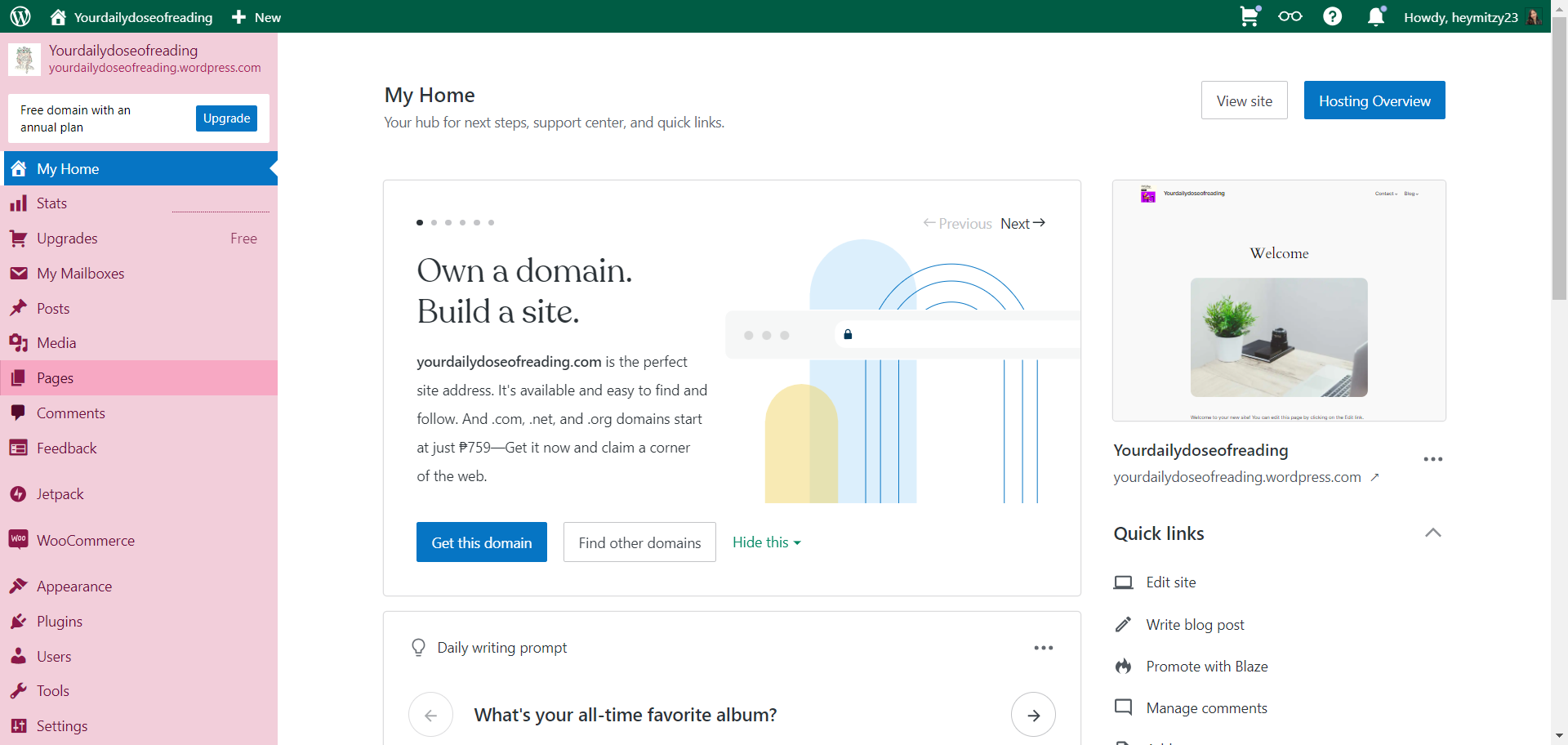The image size is (1568, 745).
Task: Open Howdy, heymitzy23 account menu
Action: [1472, 17]
